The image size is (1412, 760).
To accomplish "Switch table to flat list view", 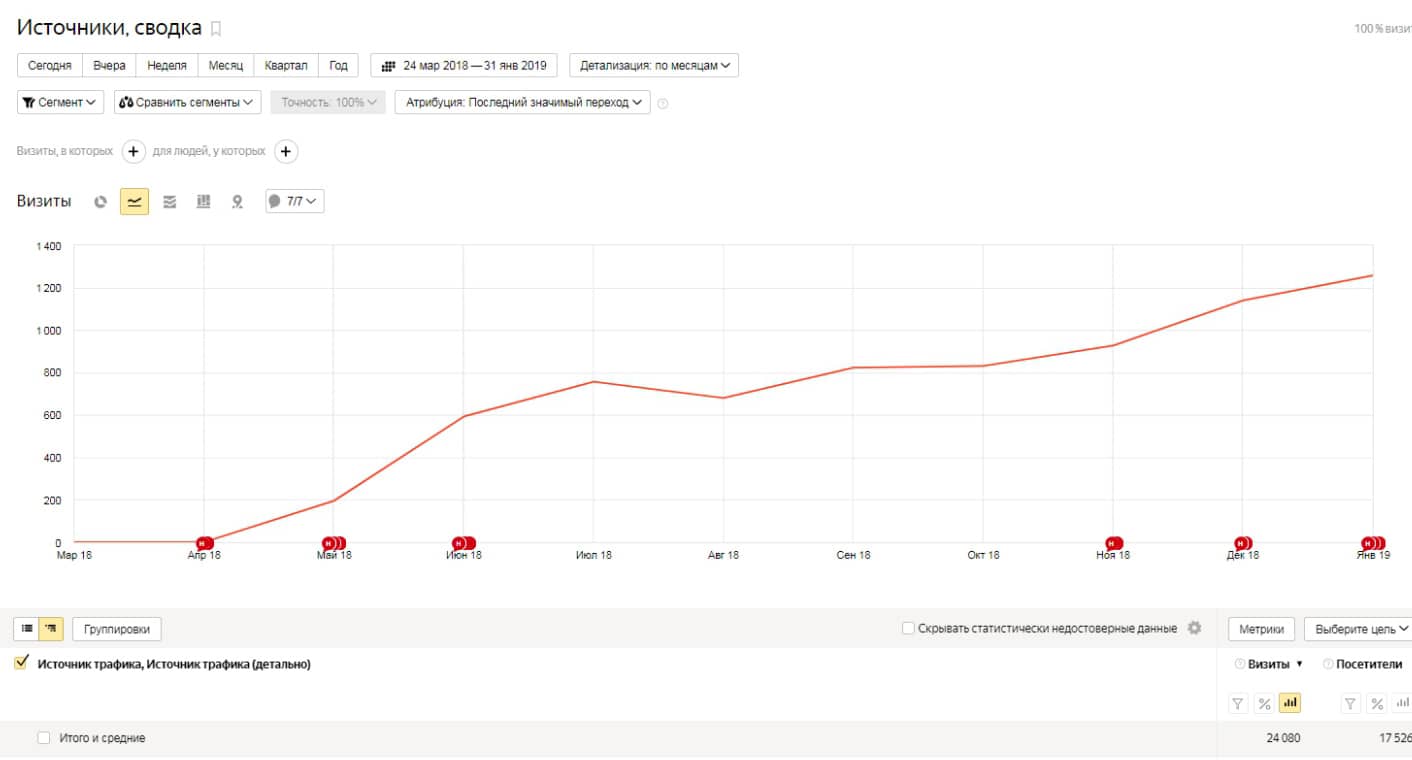I will (27, 629).
